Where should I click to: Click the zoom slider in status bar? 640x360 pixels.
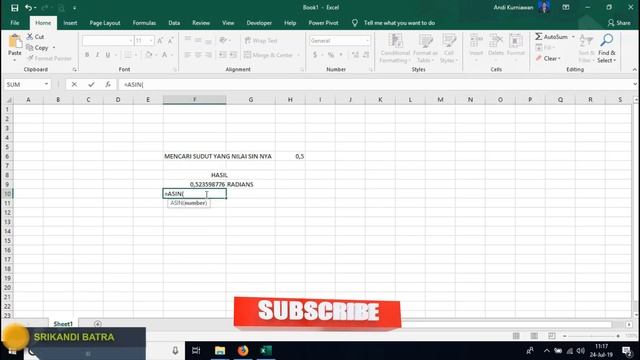[x=592, y=336]
